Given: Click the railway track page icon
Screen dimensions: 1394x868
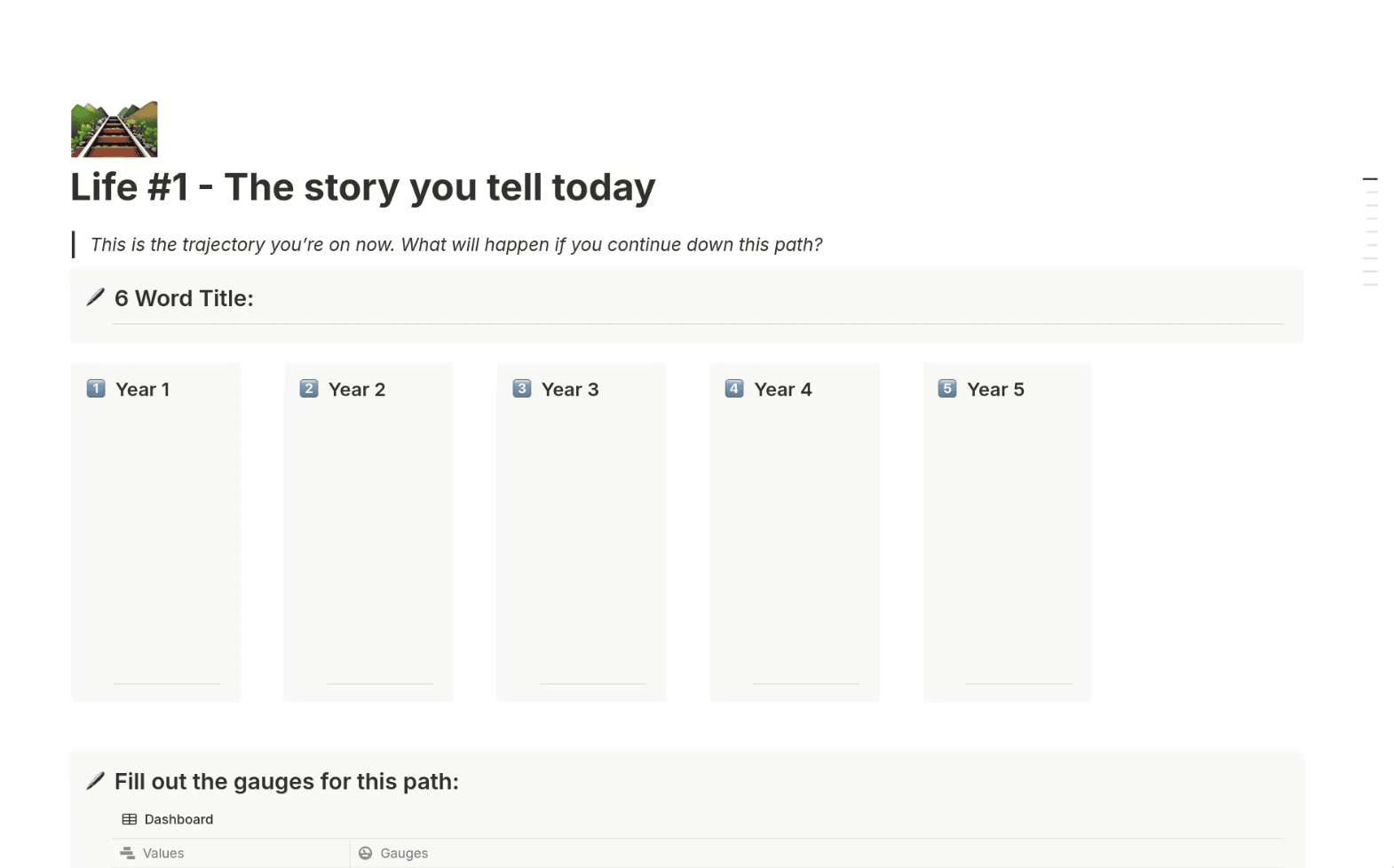Looking at the screenshot, I should pos(114,130).
